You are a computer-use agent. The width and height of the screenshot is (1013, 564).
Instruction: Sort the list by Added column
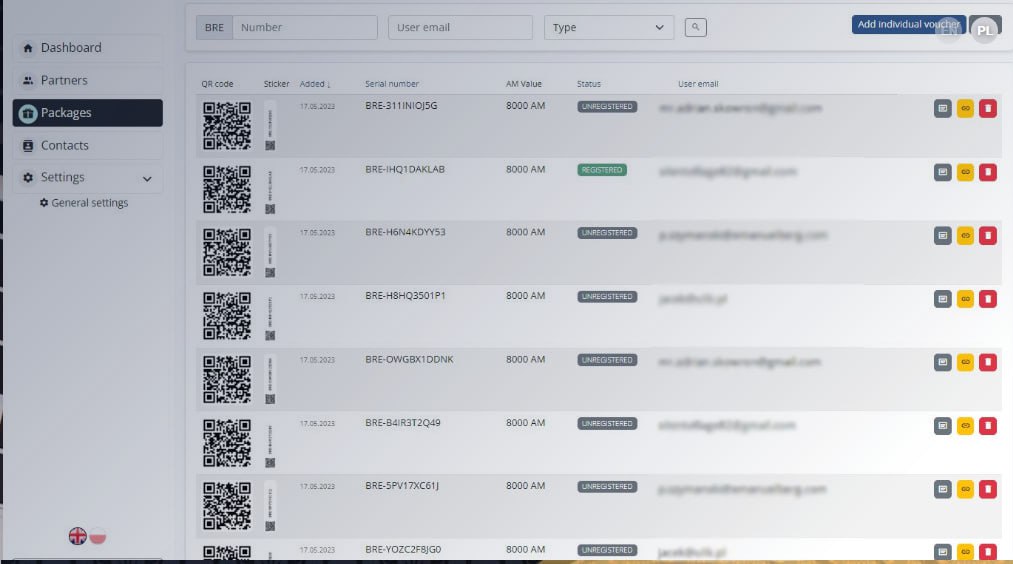point(315,84)
